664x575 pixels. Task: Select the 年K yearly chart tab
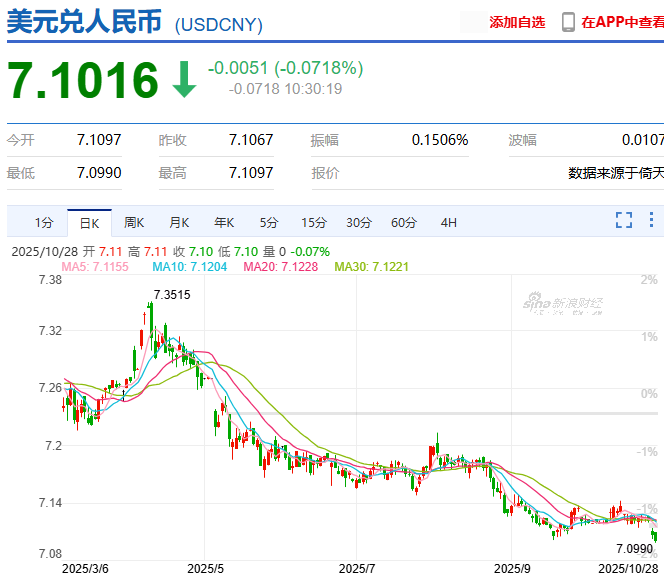point(223,222)
